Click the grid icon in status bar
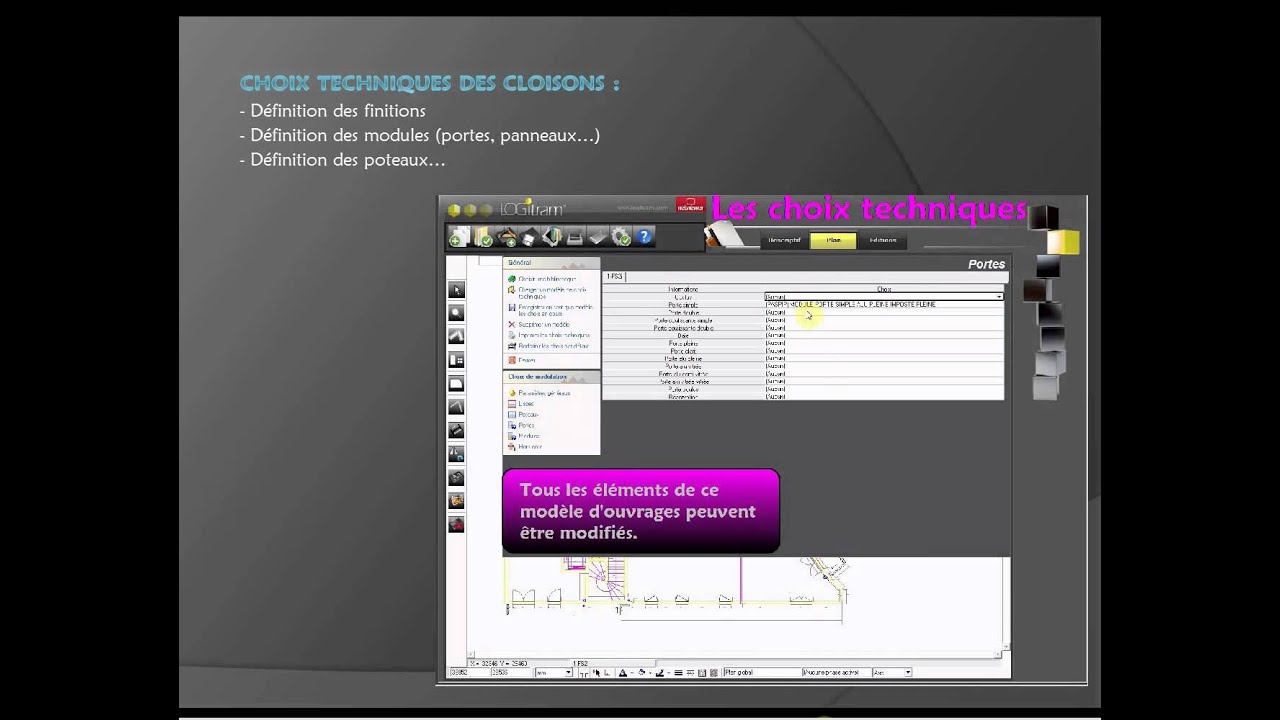Image resolution: width=1280 pixels, height=720 pixels. 701,673
